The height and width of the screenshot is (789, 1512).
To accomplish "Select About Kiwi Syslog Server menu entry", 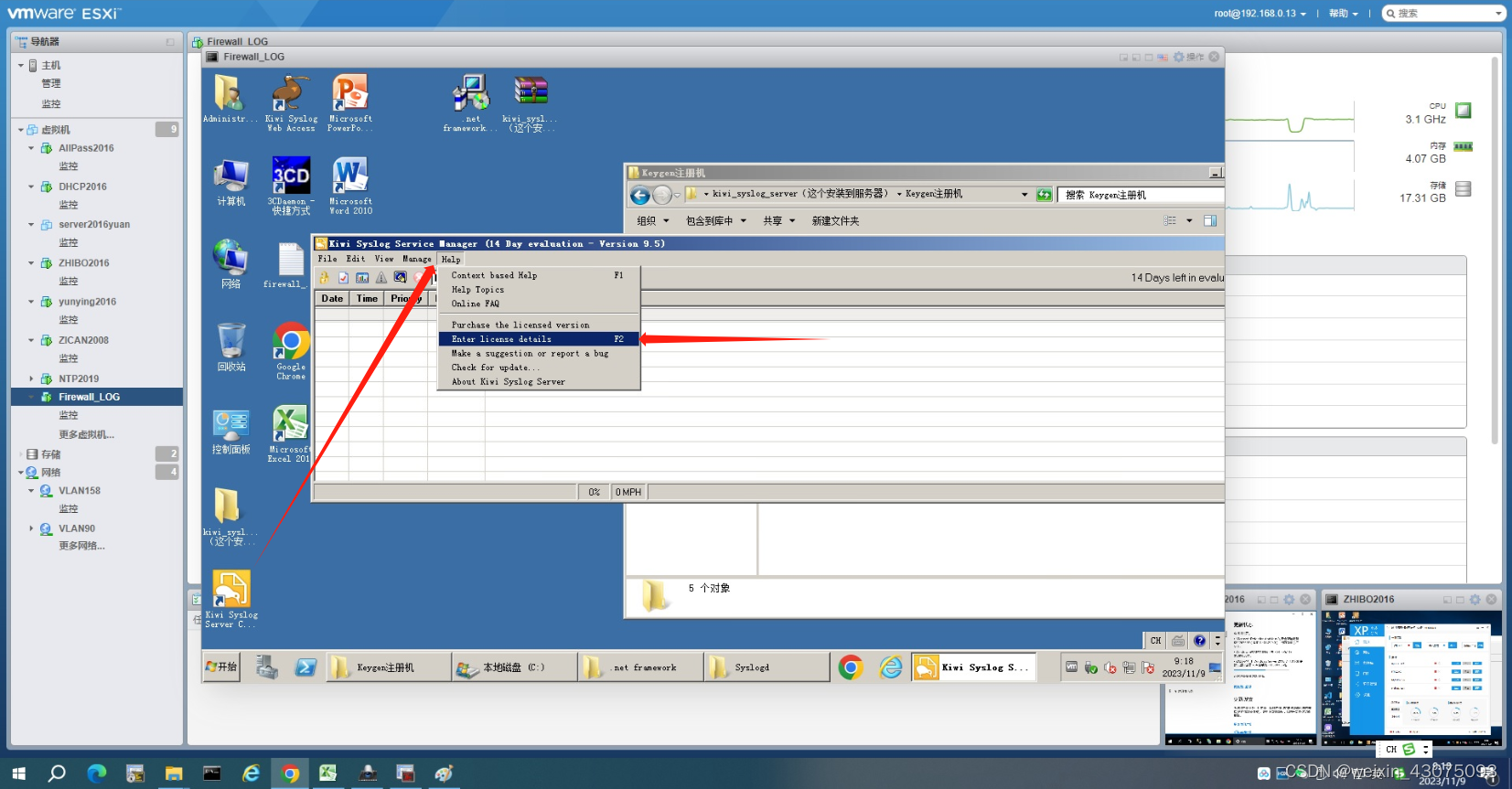I will click(540, 382).
